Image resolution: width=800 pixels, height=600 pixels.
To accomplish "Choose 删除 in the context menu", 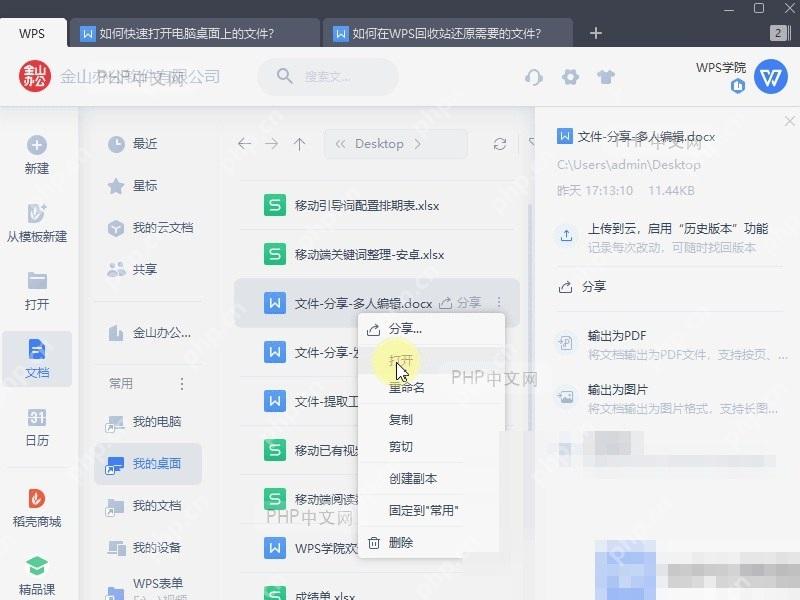I will (431, 543).
